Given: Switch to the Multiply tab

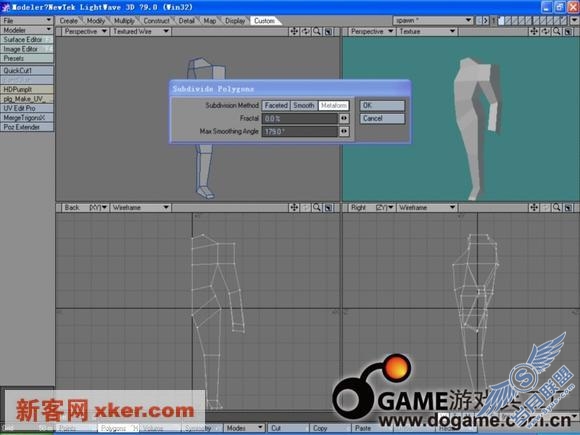Looking at the screenshot, I should tap(124, 21).
